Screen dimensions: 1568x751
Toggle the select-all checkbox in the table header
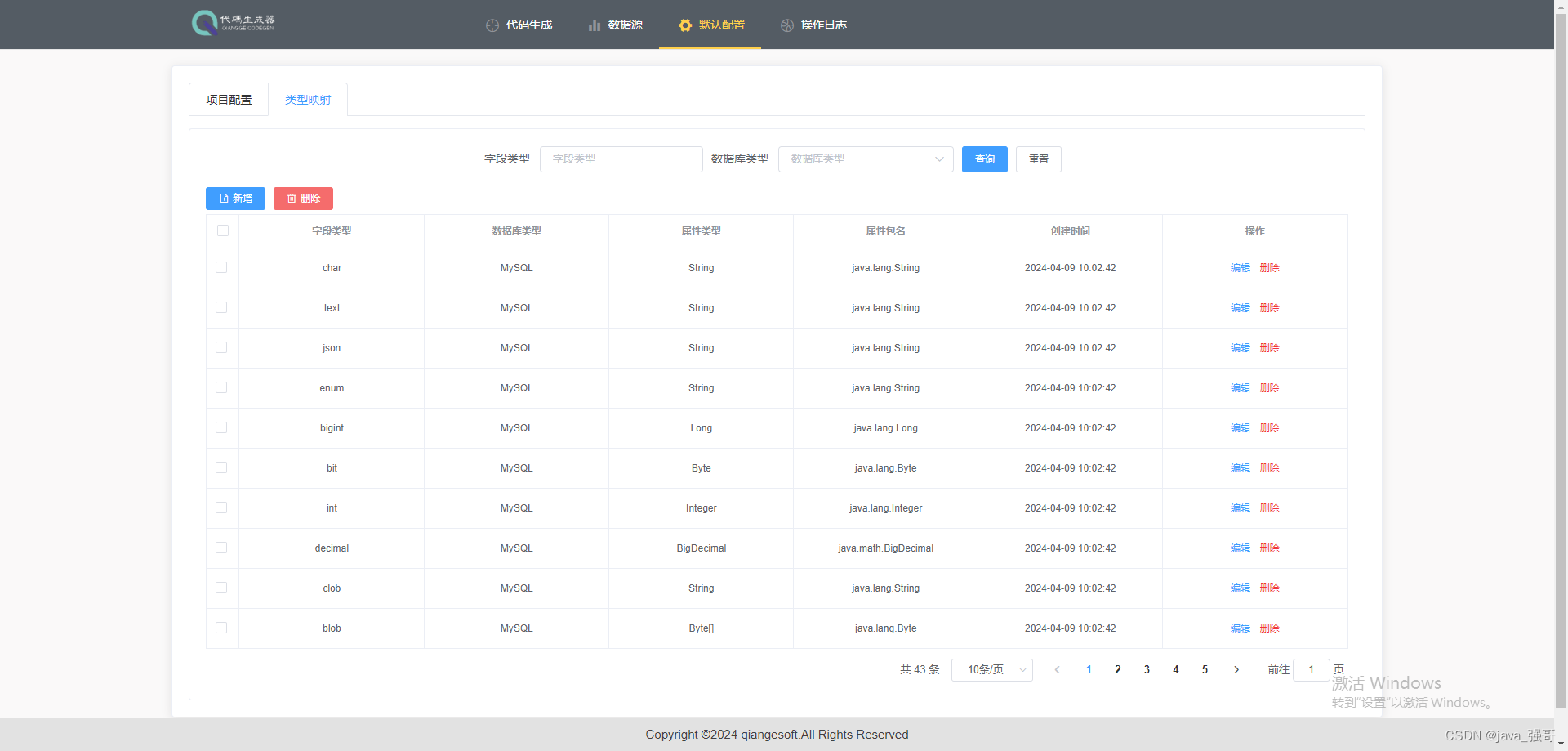pos(223,230)
